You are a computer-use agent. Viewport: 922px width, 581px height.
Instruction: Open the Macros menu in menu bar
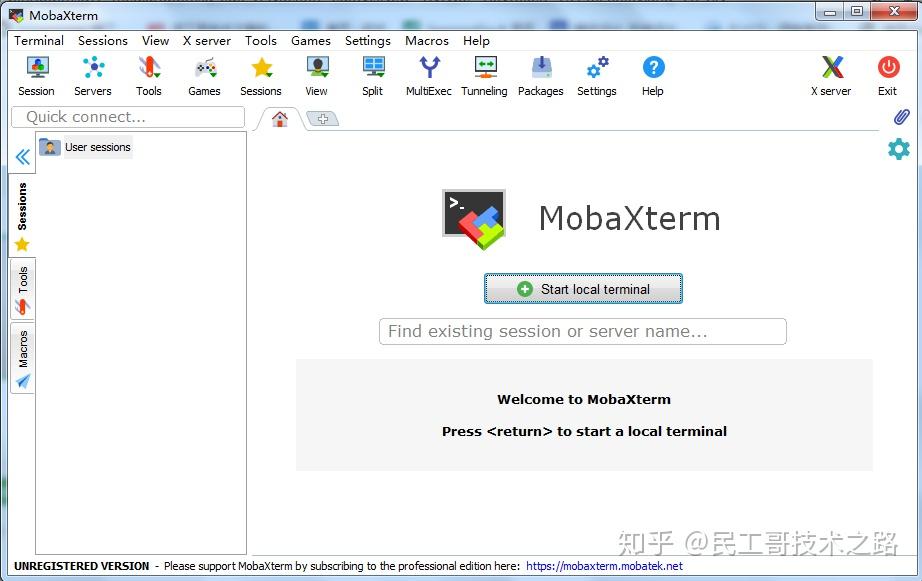(427, 41)
